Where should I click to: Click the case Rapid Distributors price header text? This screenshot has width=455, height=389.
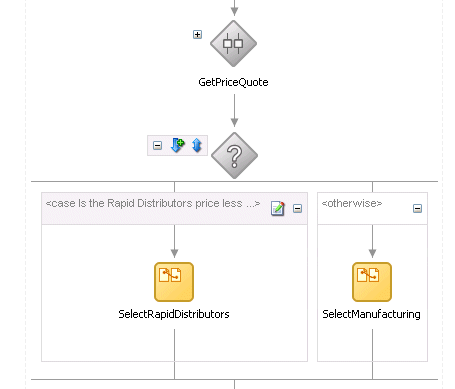(x=153, y=203)
